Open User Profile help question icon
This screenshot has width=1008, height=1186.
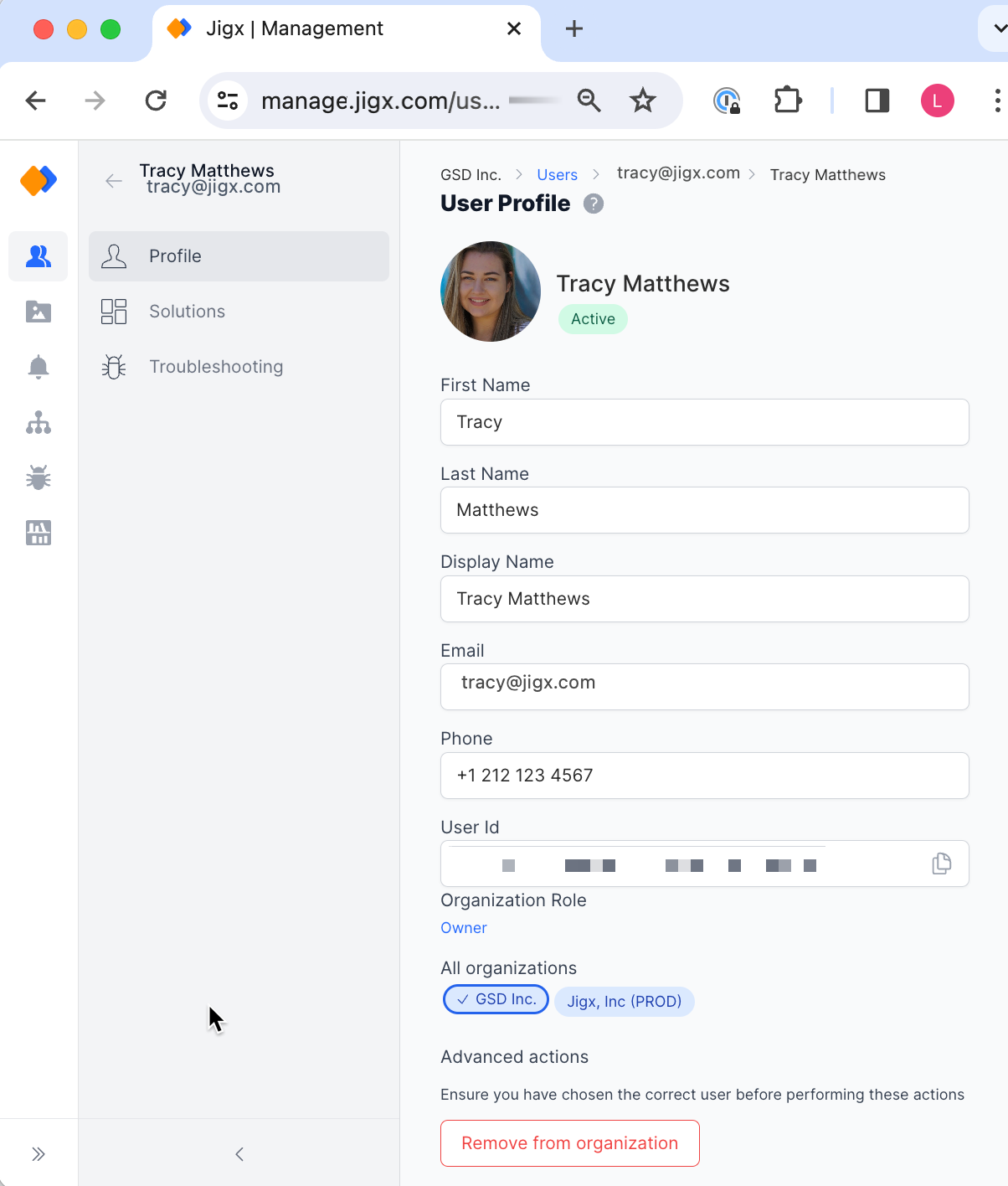tap(594, 204)
